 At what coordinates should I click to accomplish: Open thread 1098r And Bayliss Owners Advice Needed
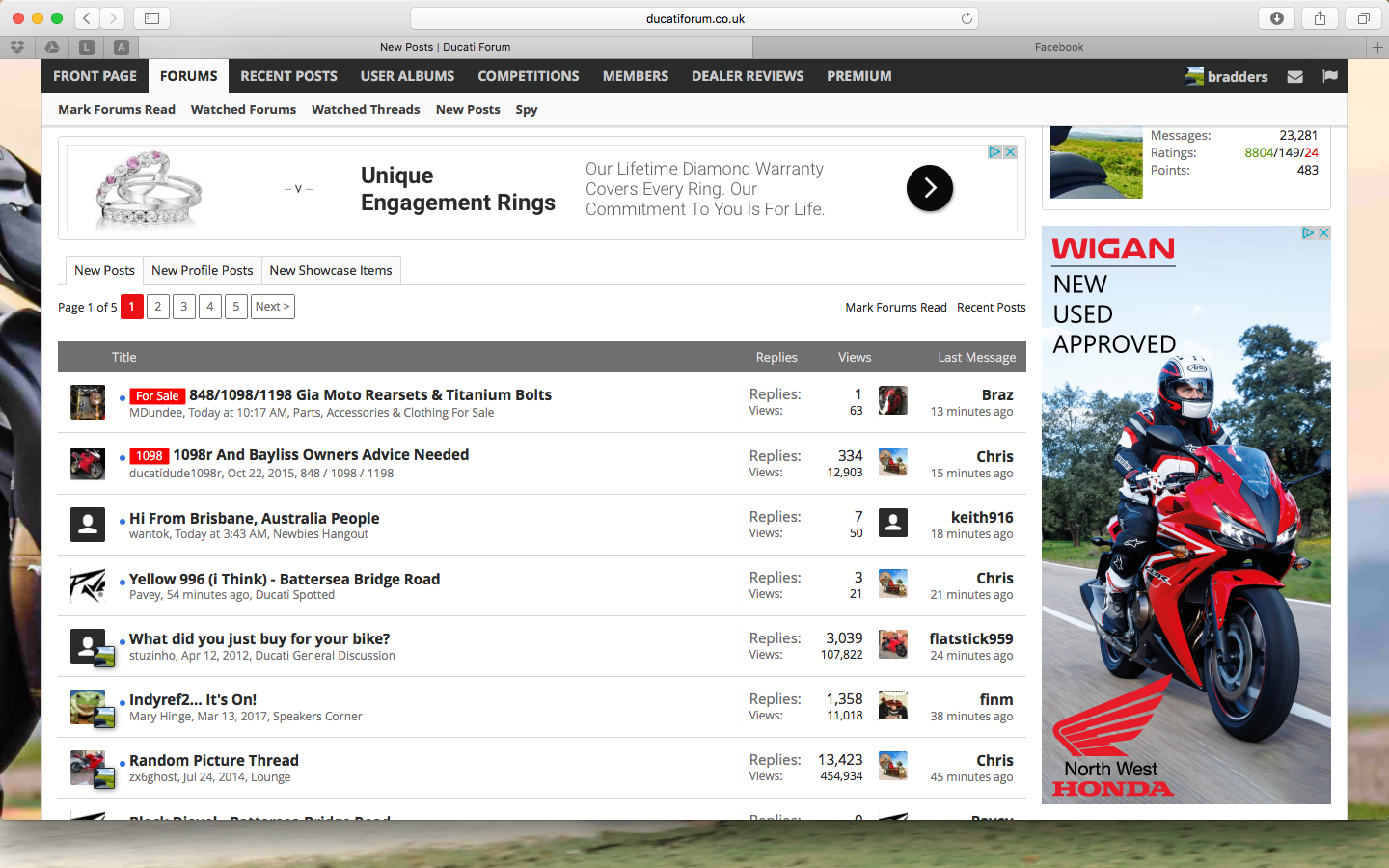coord(320,454)
